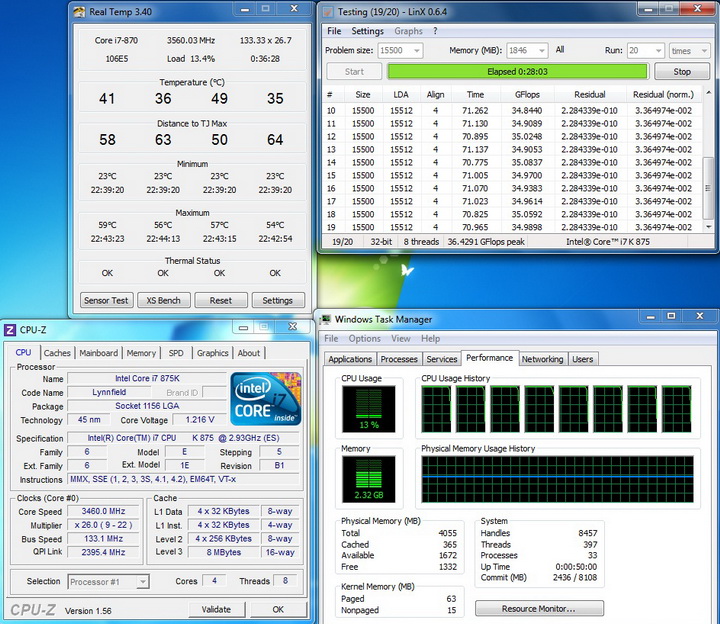The image size is (720, 624).
Task: Click the Start button in LinX
Action: pyautogui.click(x=354, y=72)
